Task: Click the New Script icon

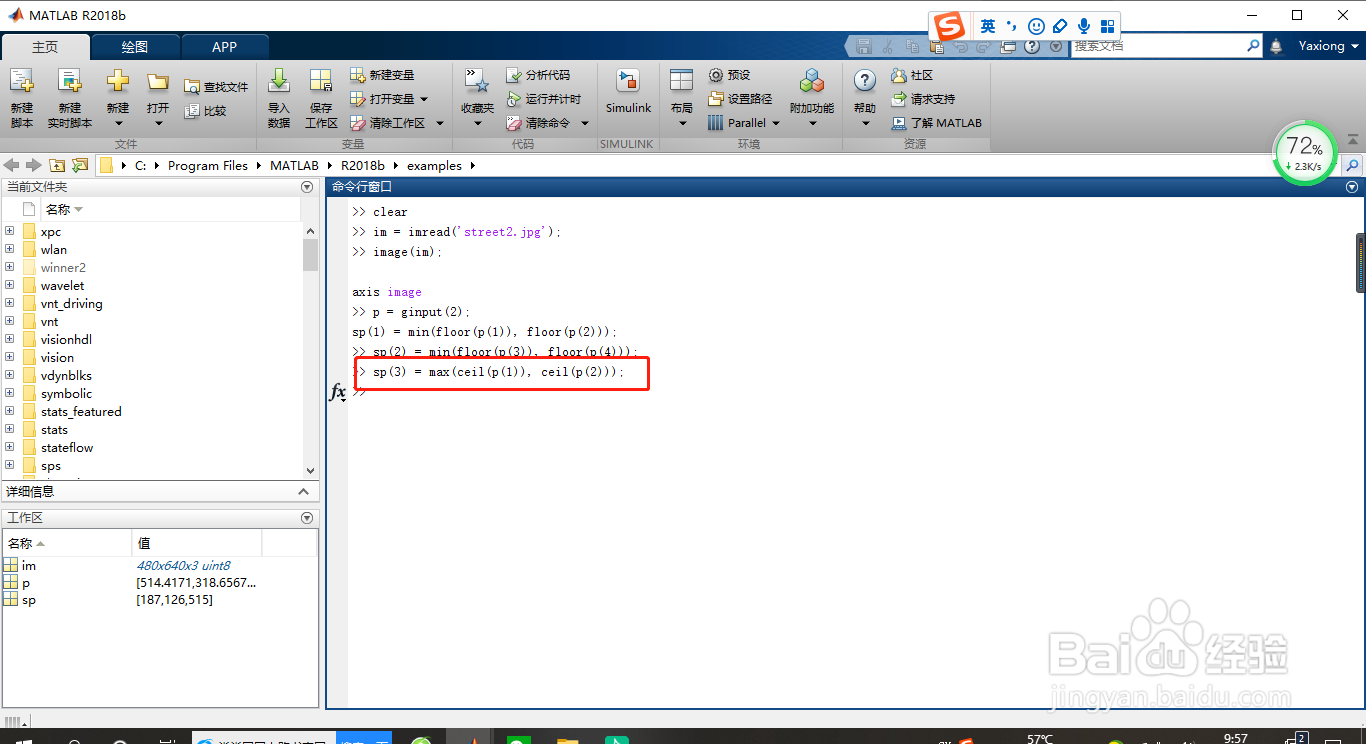Action: tap(22, 97)
